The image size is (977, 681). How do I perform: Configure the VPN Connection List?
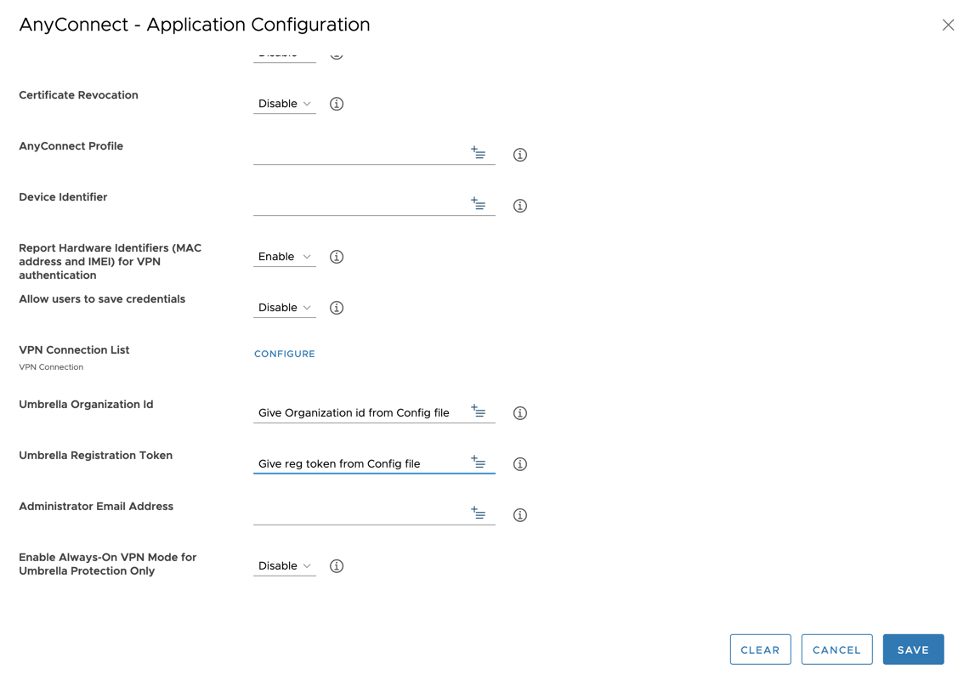(x=285, y=354)
